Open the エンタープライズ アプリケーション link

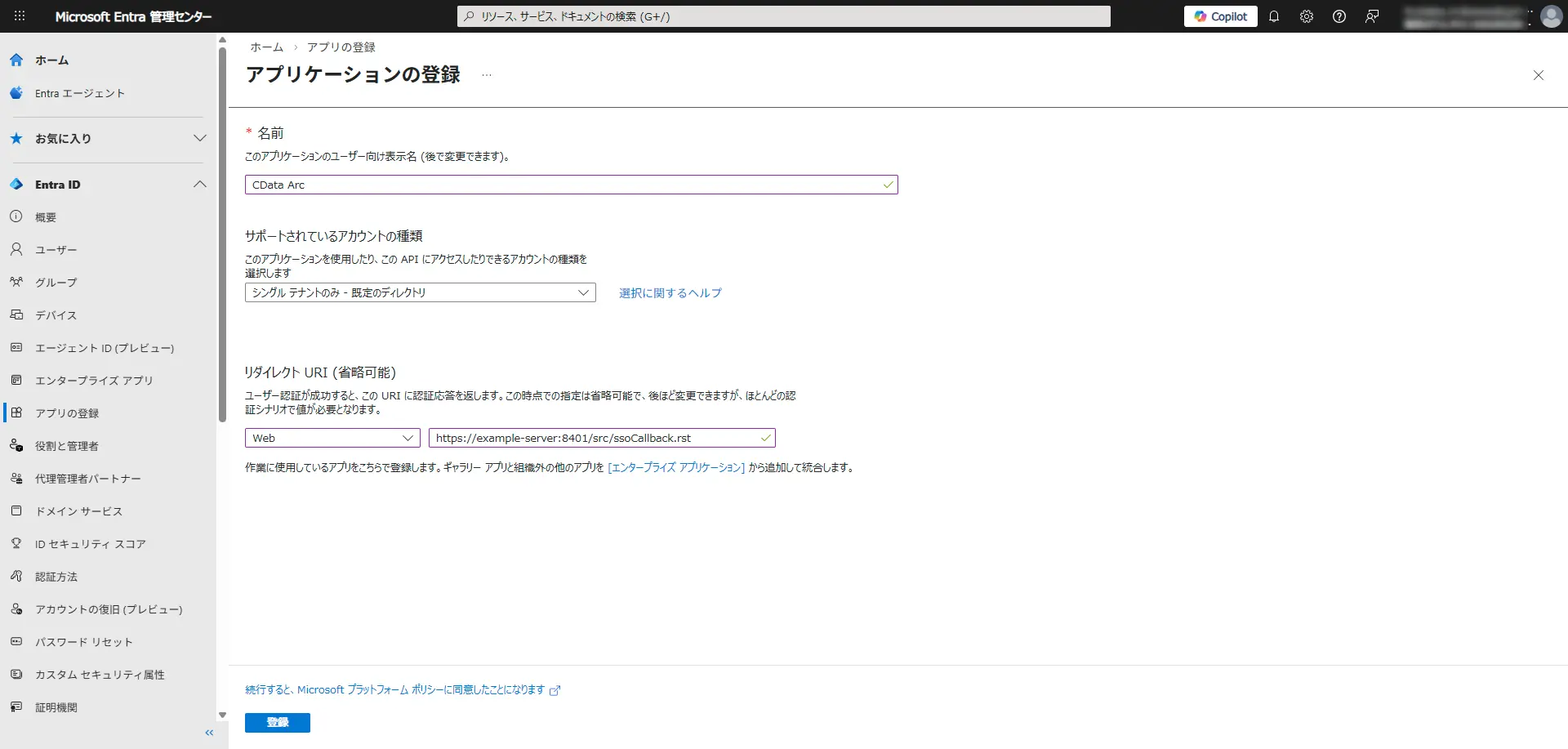(676, 468)
